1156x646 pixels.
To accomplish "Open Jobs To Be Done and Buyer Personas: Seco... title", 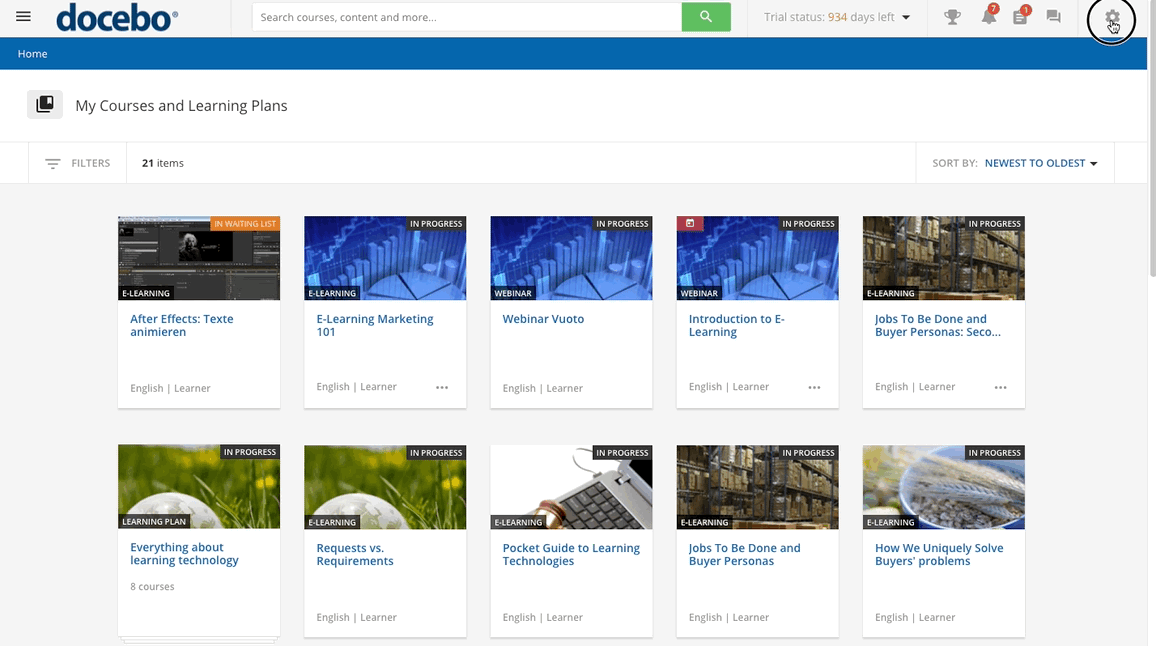I will (938, 325).
